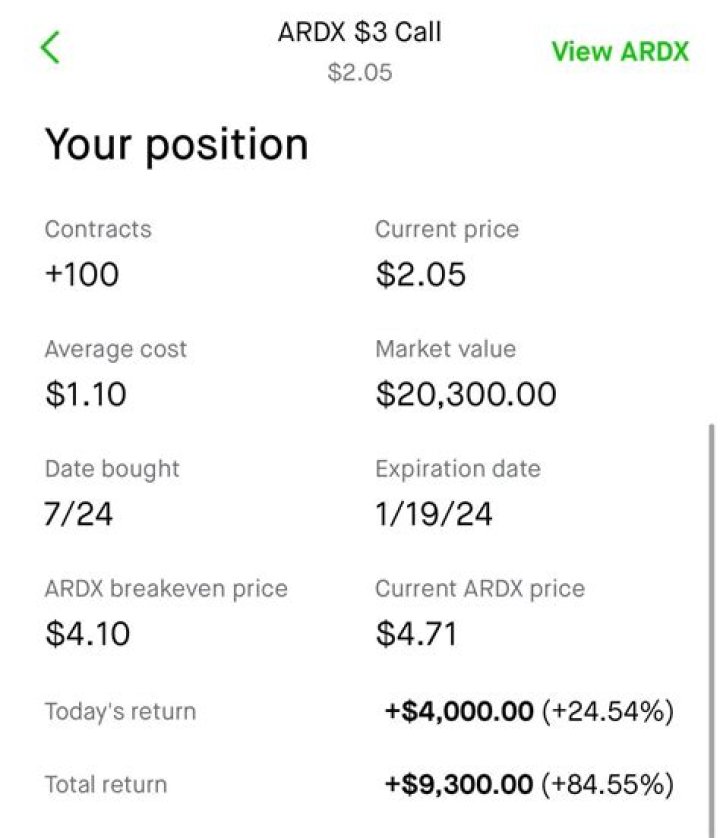Select the 7/24 date bought value
The image size is (720, 838).
coord(79,514)
